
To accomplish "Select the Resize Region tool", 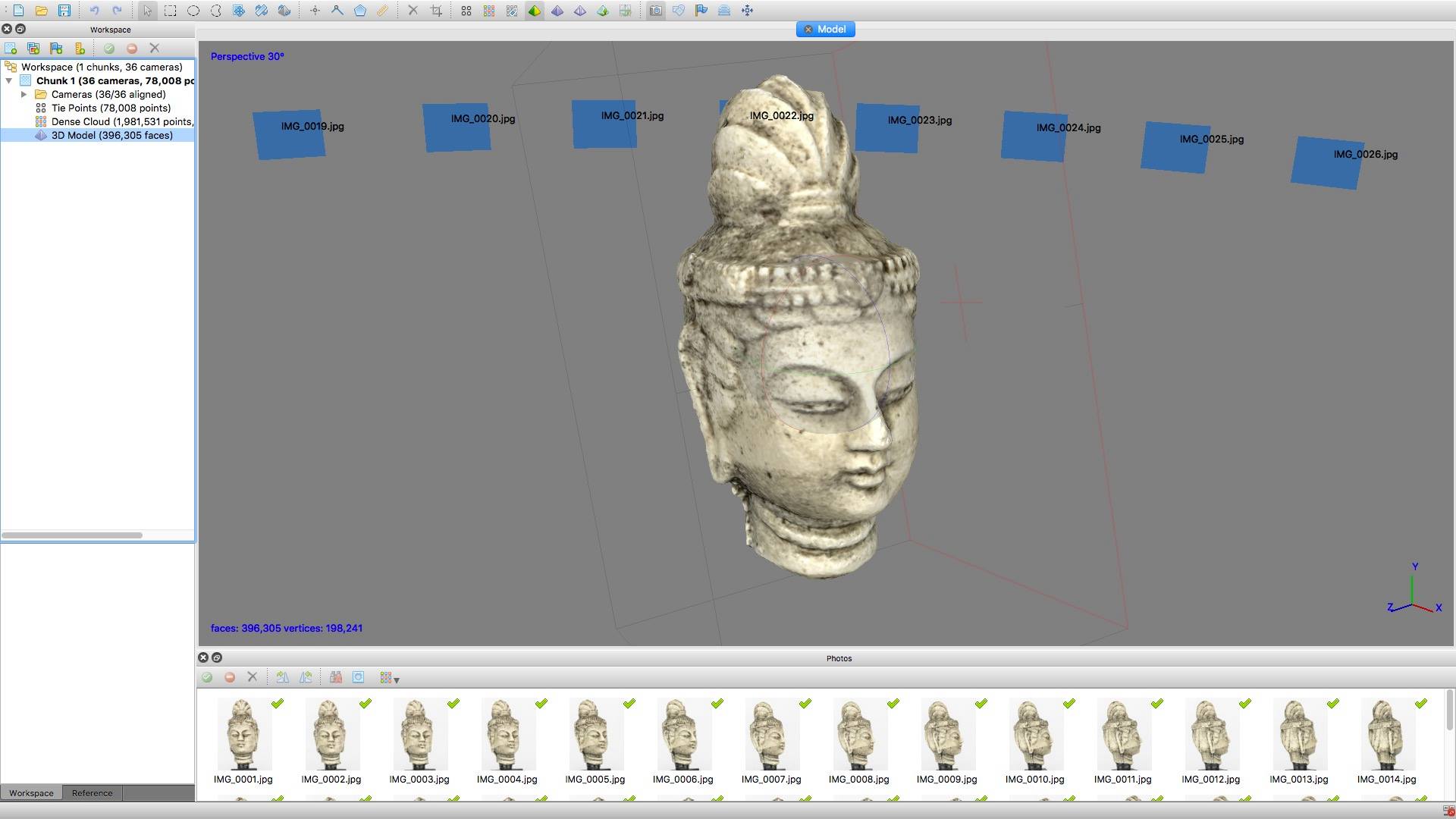I will tap(239, 11).
